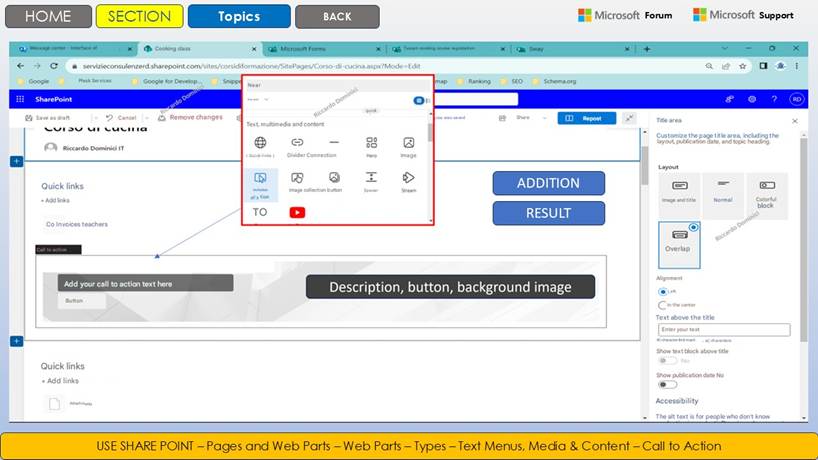Choose the Colorful block layout

point(766,195)
